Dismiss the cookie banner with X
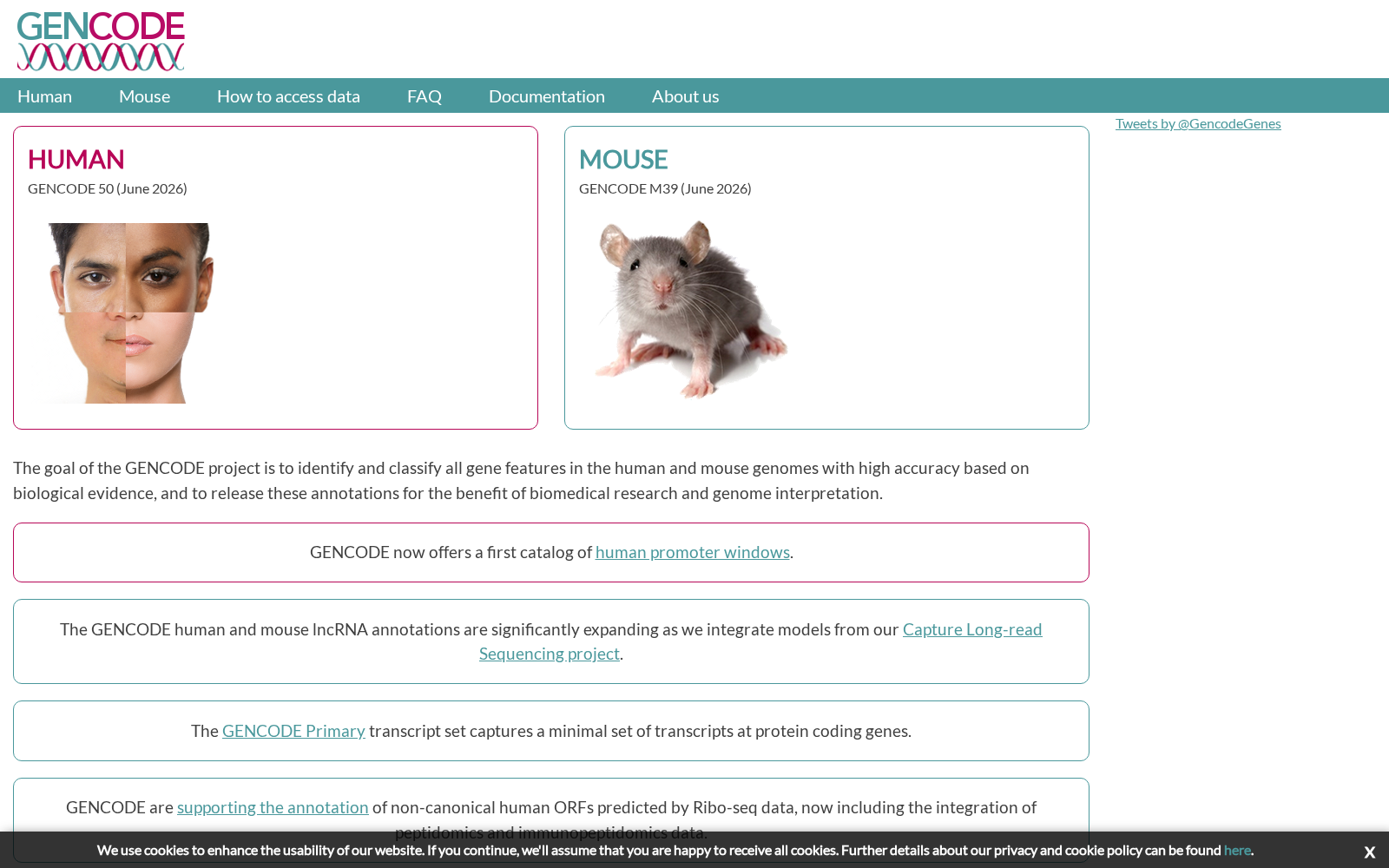This screenshot has width=1389, height=868. point(1369,852)
